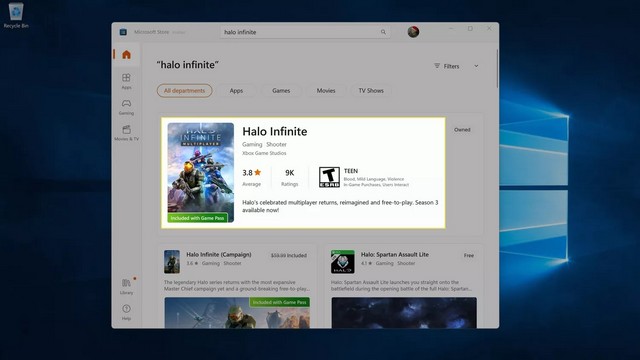Open the Movies & TV sidebar section

click(126, 133)
